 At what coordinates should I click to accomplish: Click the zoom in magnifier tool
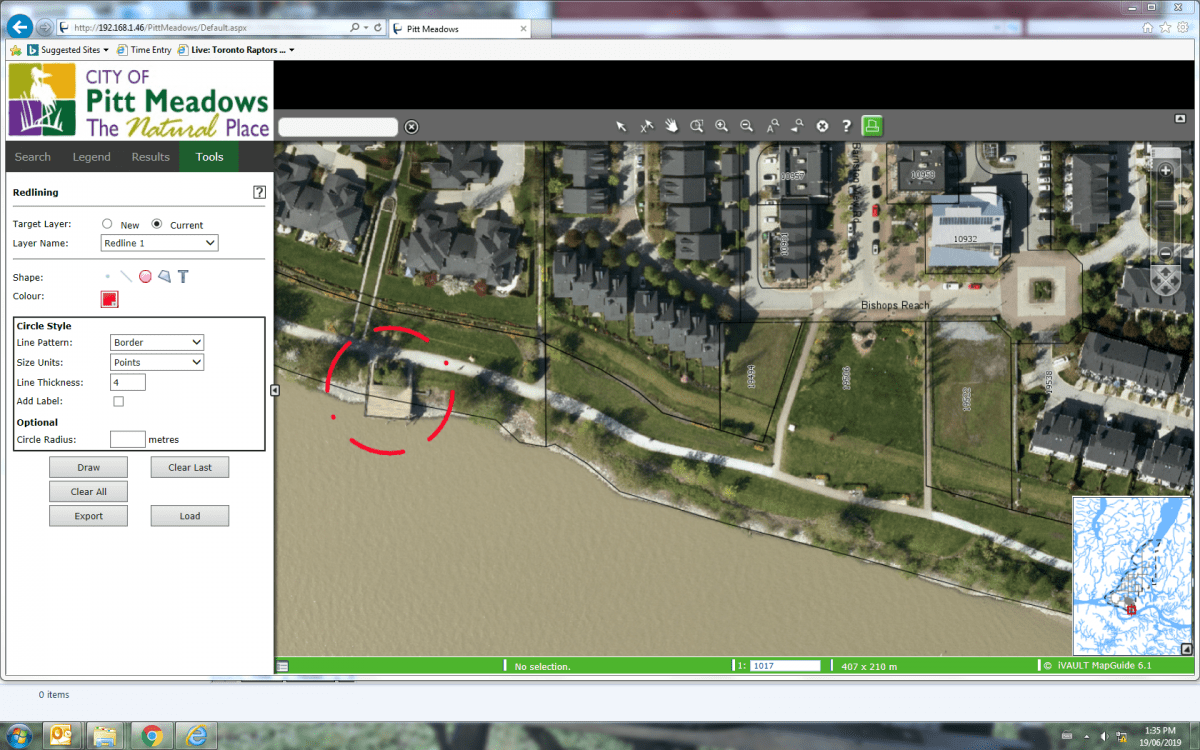(721, 126)
